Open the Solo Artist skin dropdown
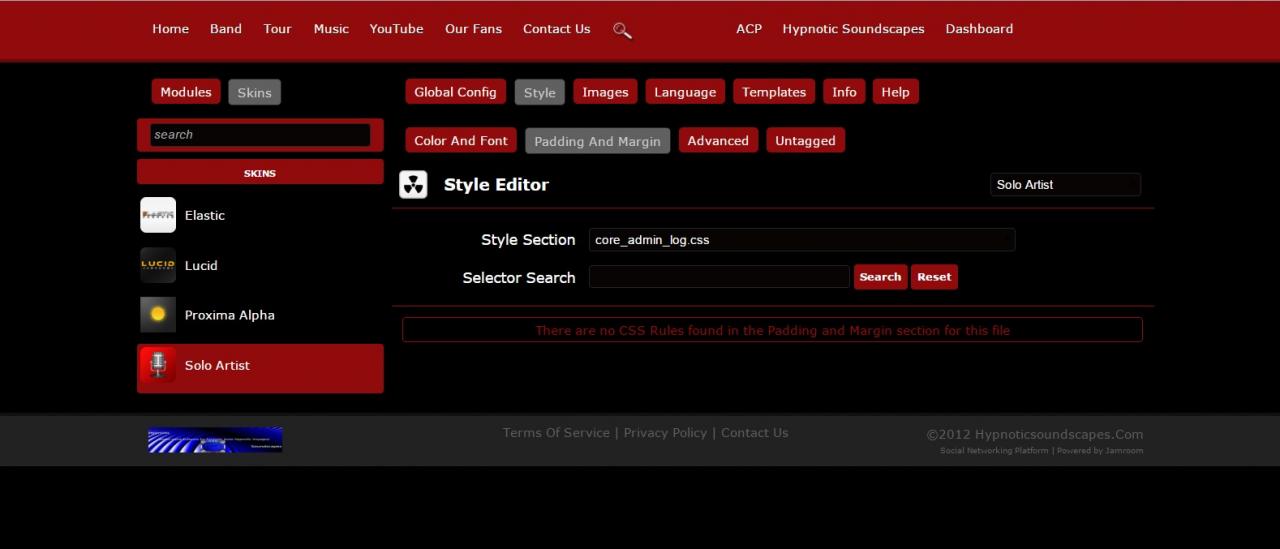 coord(1064,185)
